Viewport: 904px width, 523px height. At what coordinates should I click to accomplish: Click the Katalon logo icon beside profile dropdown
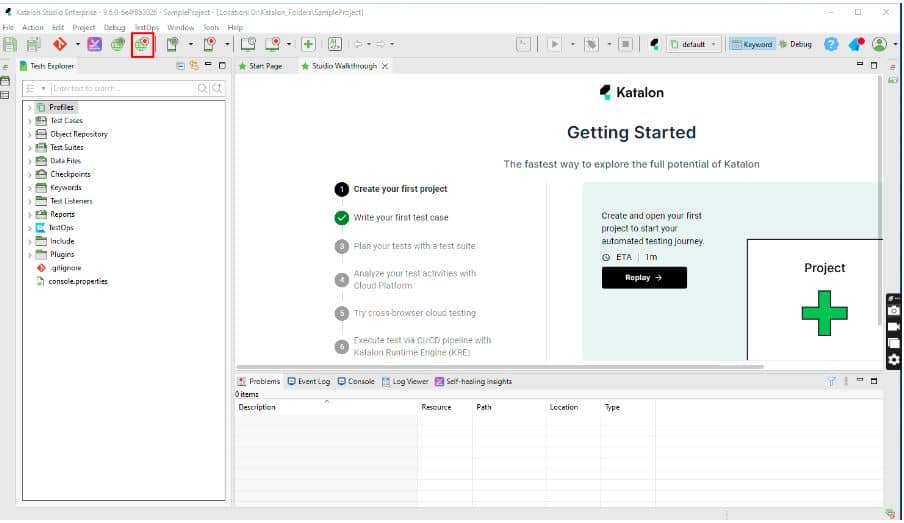654,44
